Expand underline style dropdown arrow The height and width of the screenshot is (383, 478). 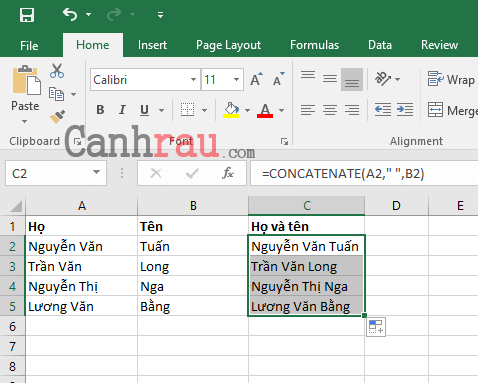[x=161, y=110]
